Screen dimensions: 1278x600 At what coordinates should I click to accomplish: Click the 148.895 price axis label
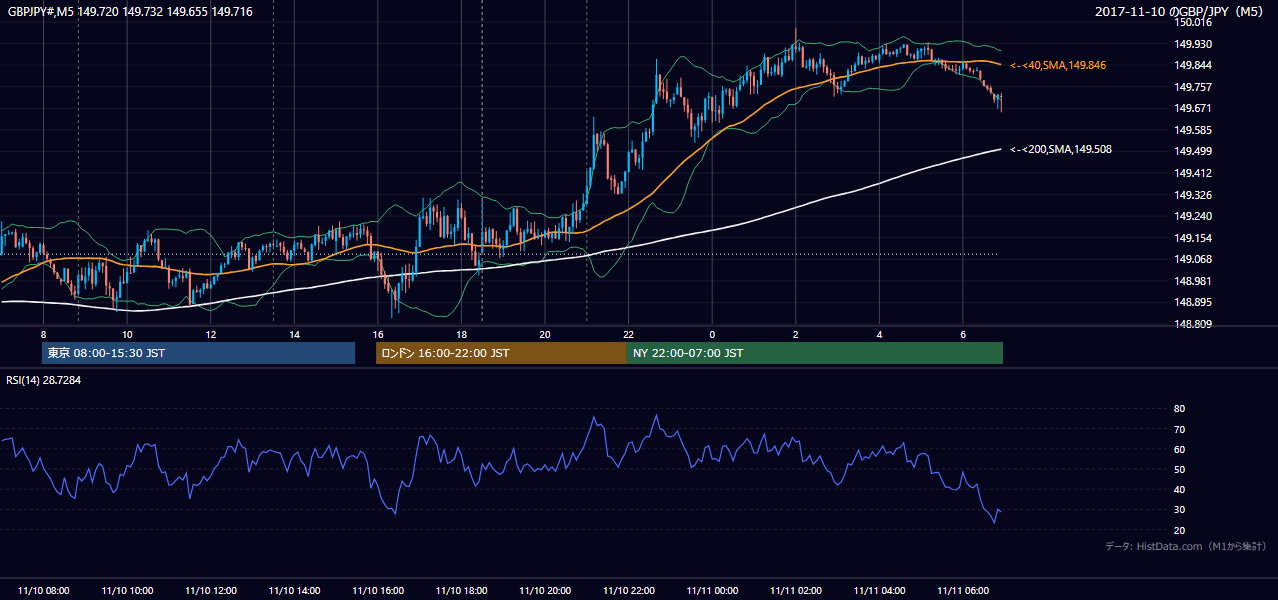coord(1193,302)
